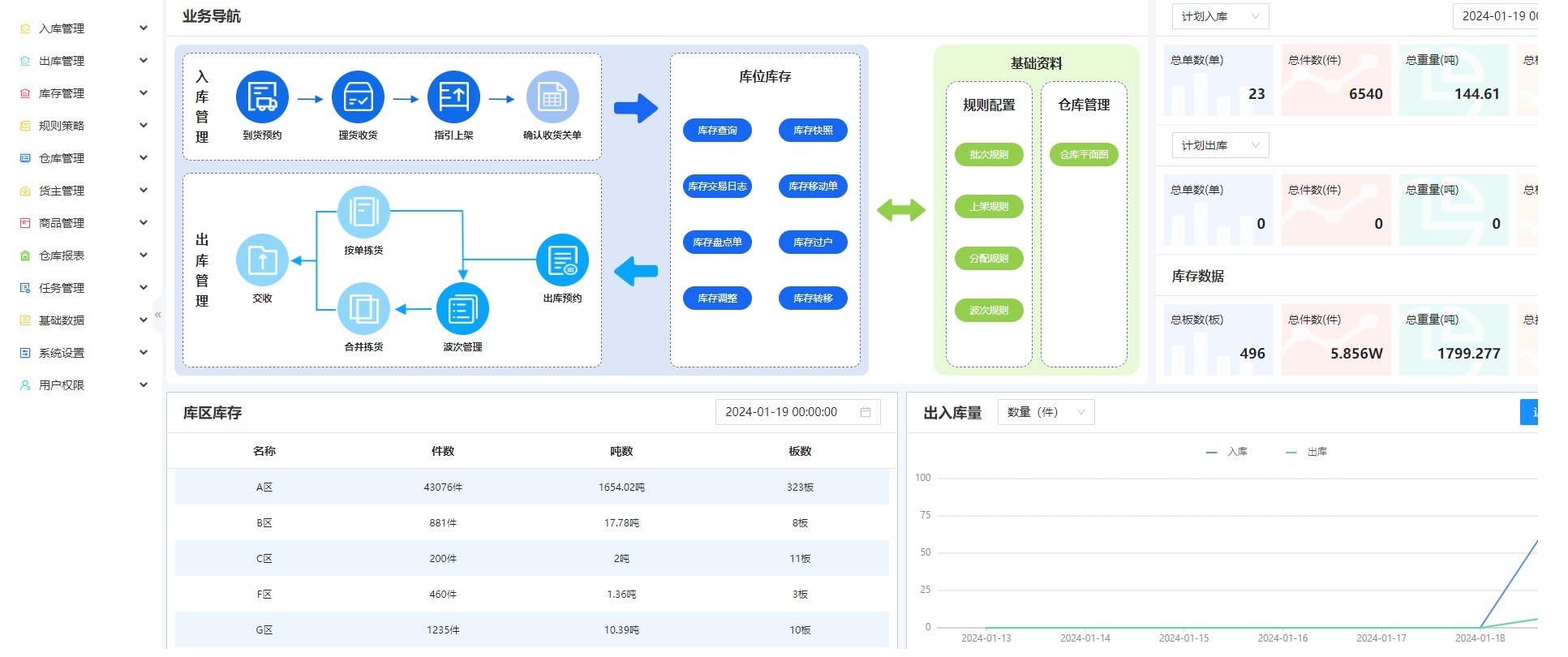The width and height of the screenshot is (1568, 657).
Task: Open the 指引上架 putaway icon
Action: coord(453,97)
